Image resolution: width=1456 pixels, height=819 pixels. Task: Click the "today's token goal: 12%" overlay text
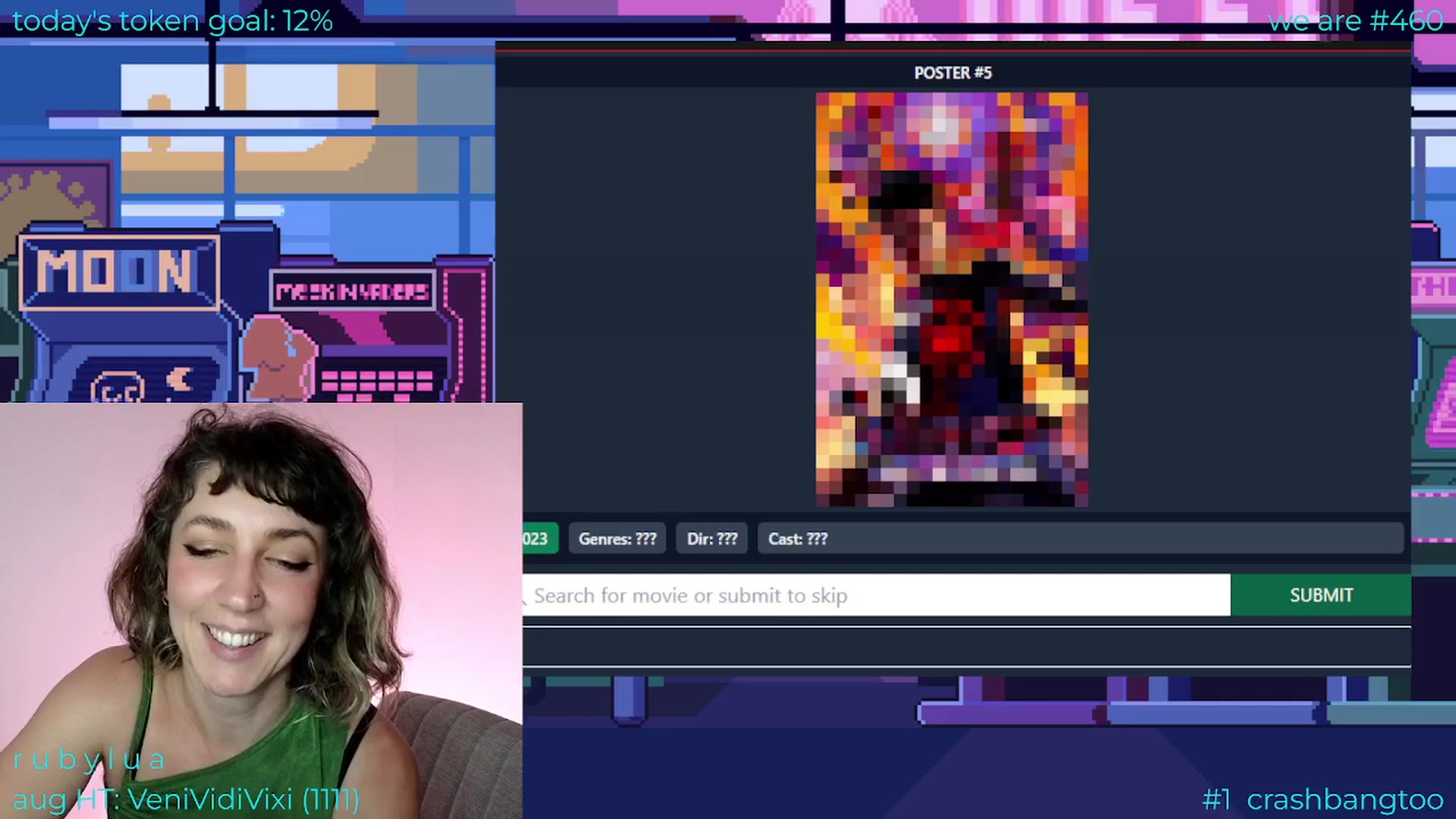tap(173, 20)
